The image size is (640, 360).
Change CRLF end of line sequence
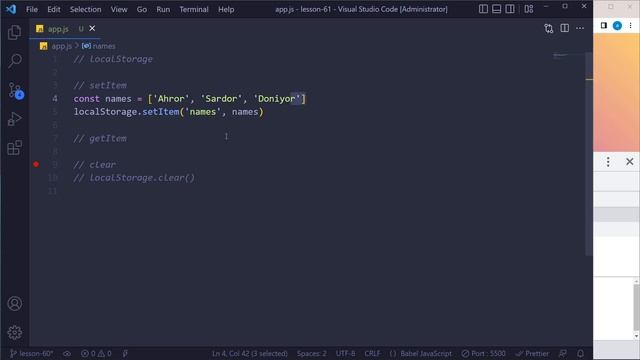[x=372, y=353]
